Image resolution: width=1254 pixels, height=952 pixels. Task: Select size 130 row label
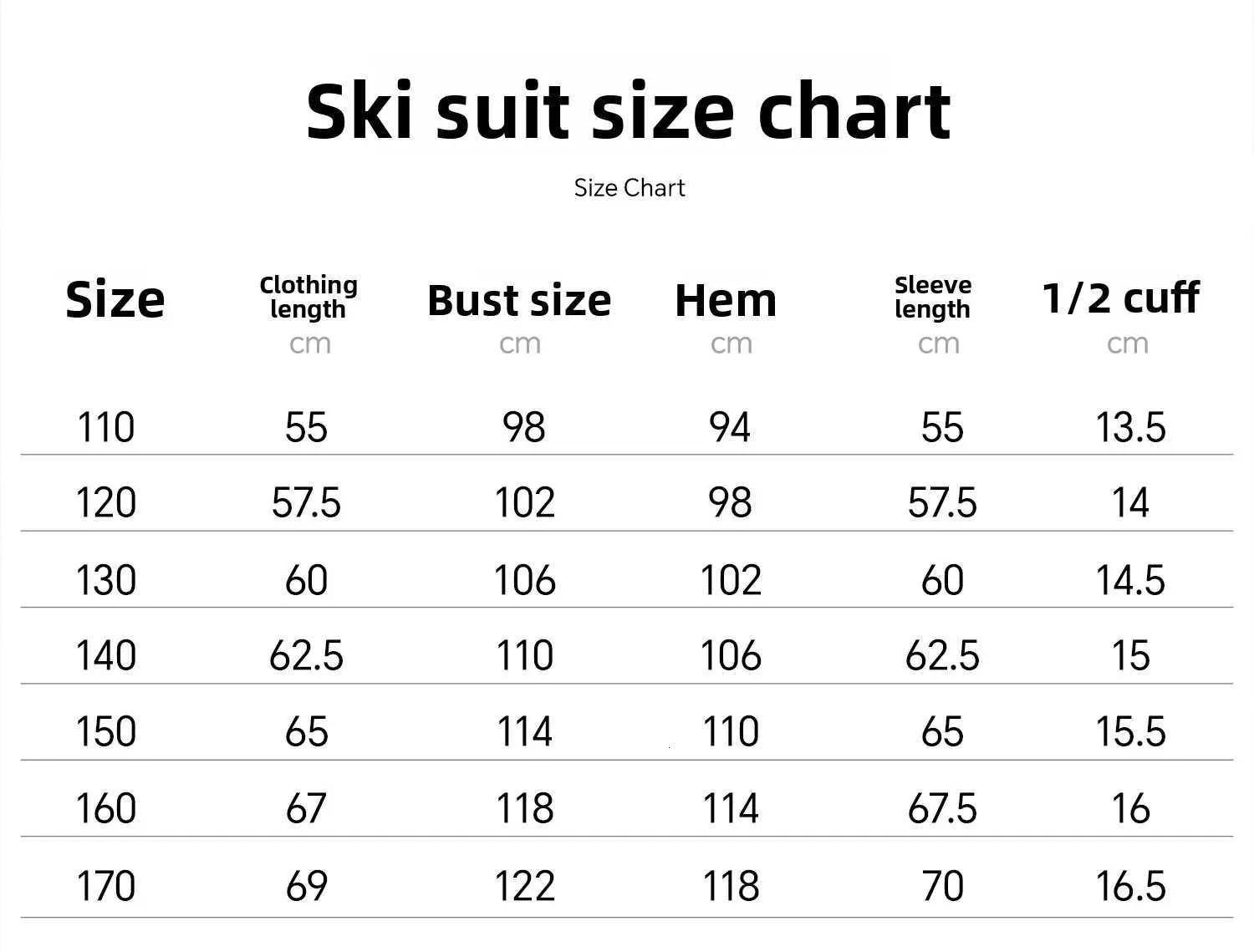pyautogui.click(x=105, y=580)
